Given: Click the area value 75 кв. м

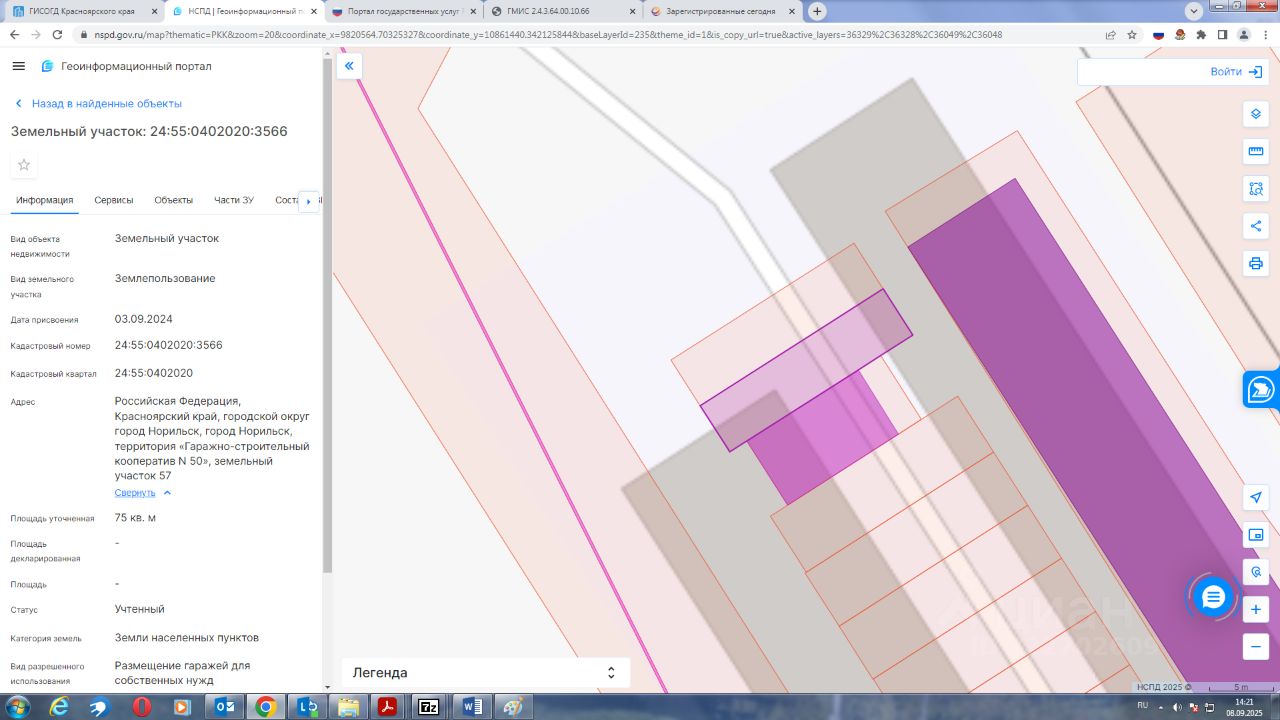Looking at the screenshot, I should tap(135, 518).
